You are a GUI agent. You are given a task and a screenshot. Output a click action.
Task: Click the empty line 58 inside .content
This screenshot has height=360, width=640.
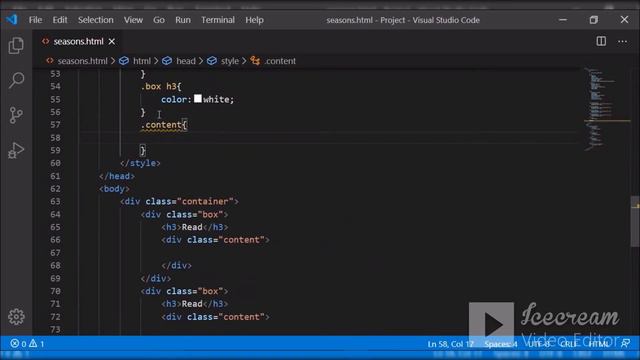pyautogui.click(x=327, y=138)
